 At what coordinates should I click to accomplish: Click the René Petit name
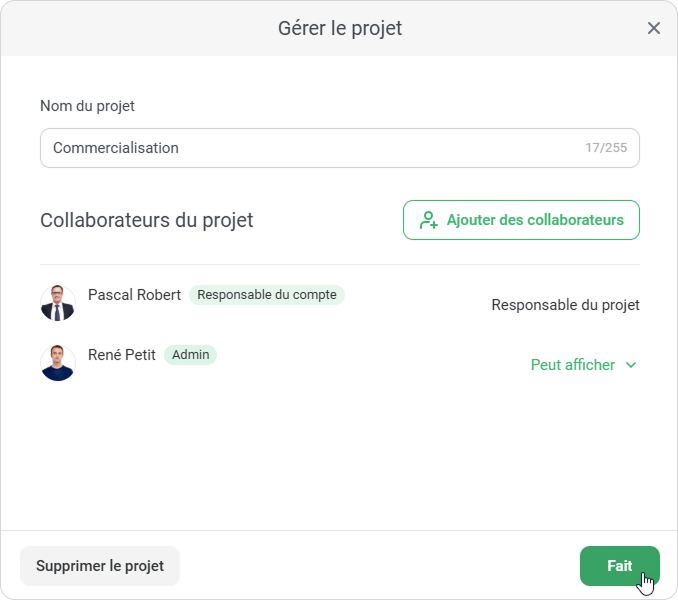tap(122, 355)
